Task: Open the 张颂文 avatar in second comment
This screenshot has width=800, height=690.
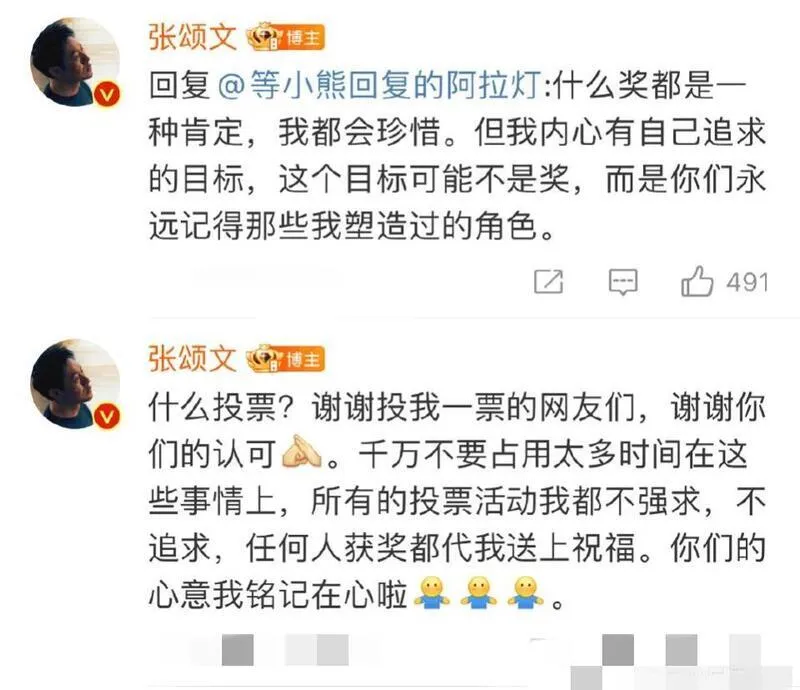Action: click(x=75, y=383)
